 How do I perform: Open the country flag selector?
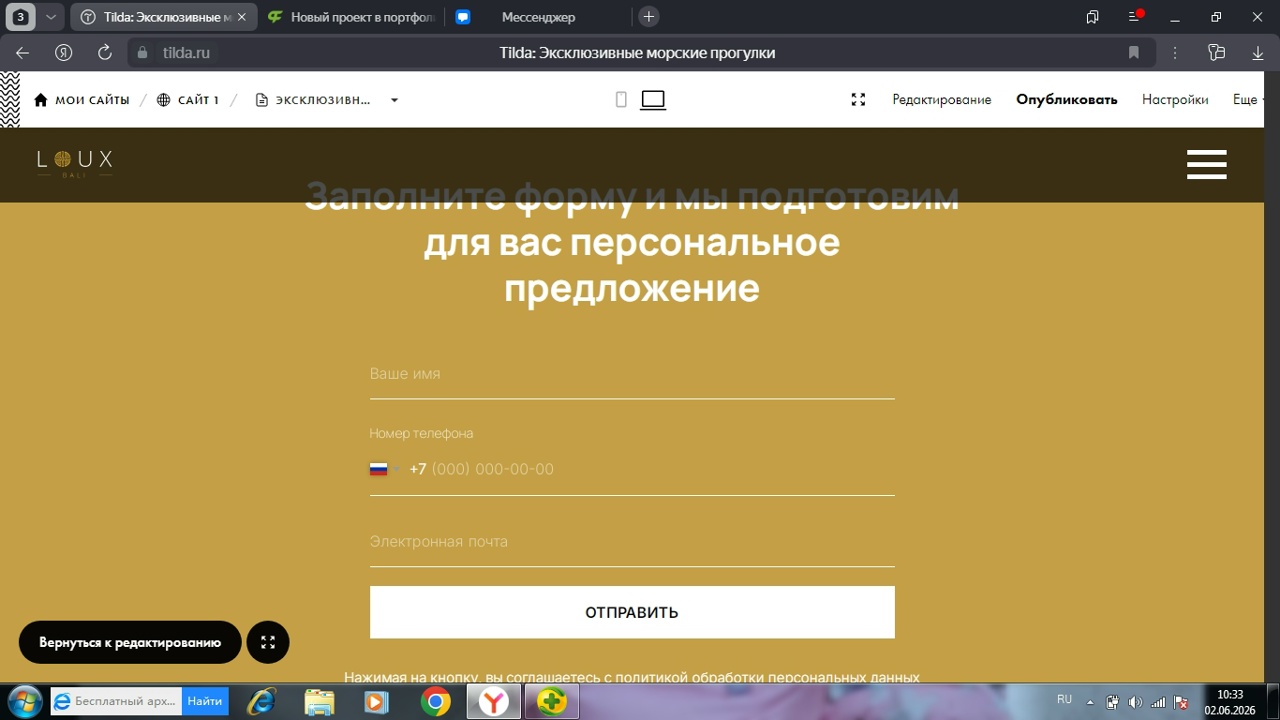[384, 469]
